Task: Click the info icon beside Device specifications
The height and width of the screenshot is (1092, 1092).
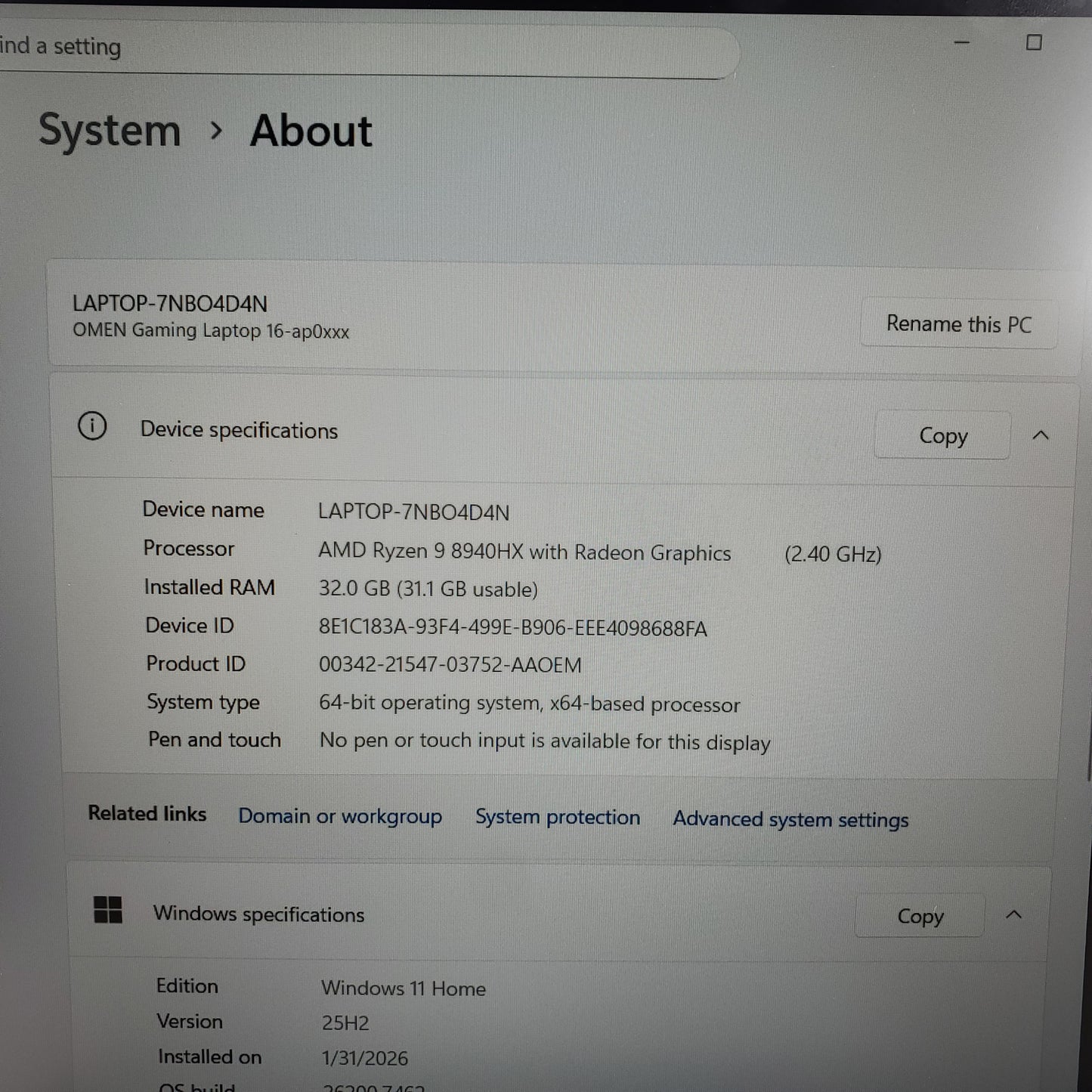Action: coord(92,426)
